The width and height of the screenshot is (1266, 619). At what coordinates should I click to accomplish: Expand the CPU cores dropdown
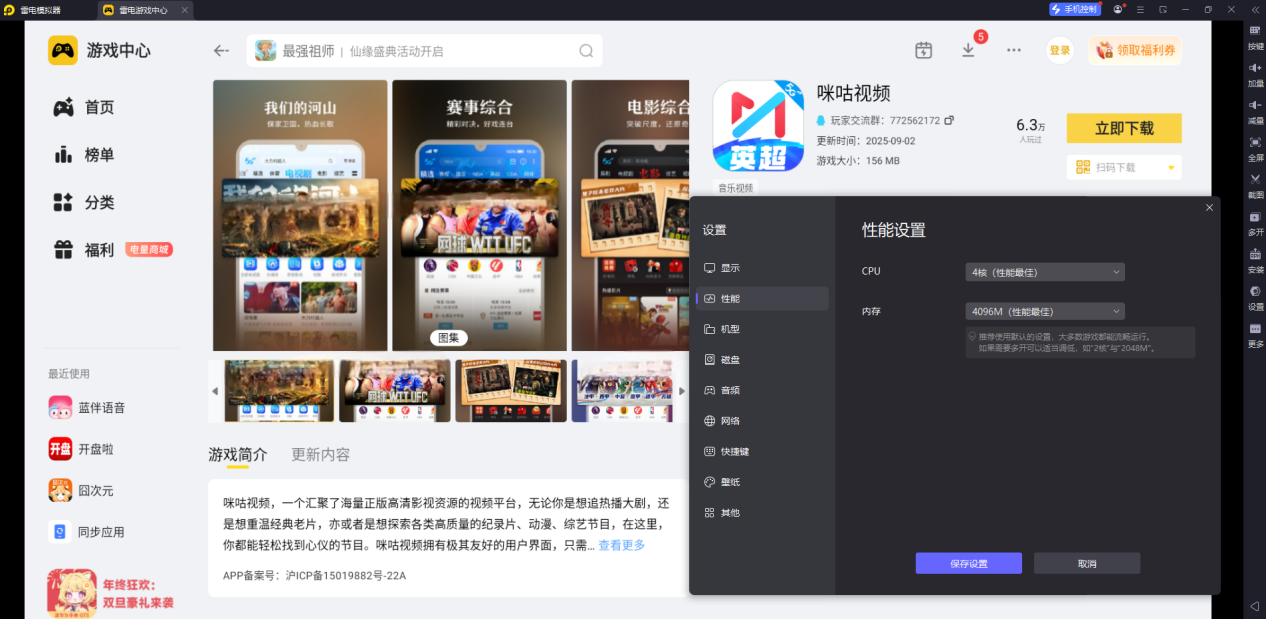click(x=1045, y=272)
